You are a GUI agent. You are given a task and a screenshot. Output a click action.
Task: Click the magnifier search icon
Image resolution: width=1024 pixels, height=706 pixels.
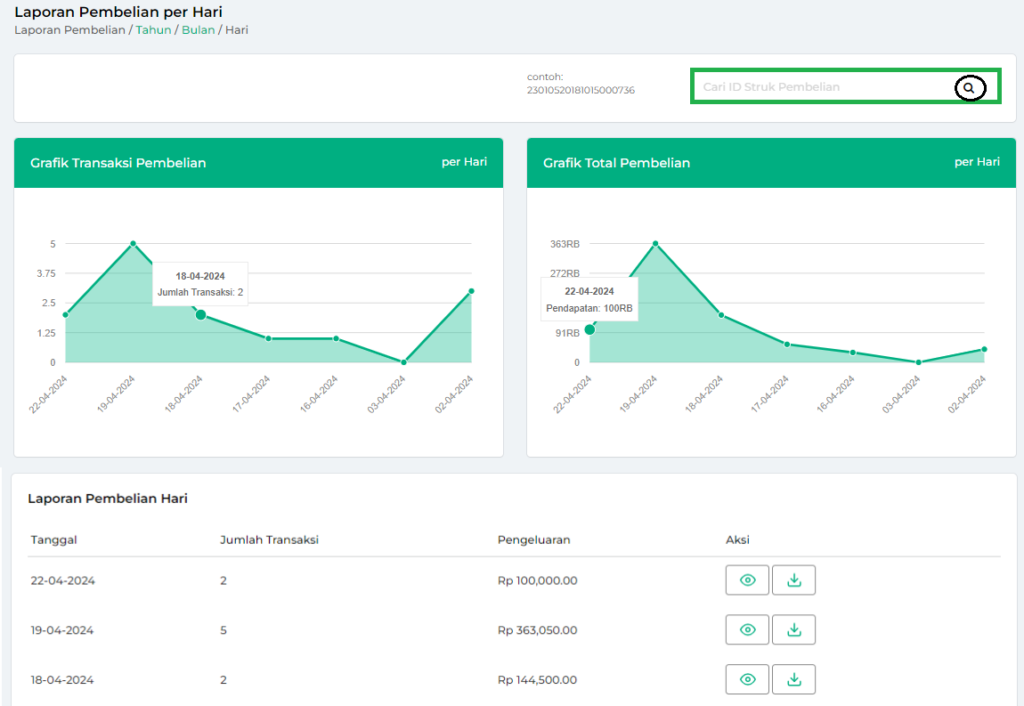coord(968,88)
